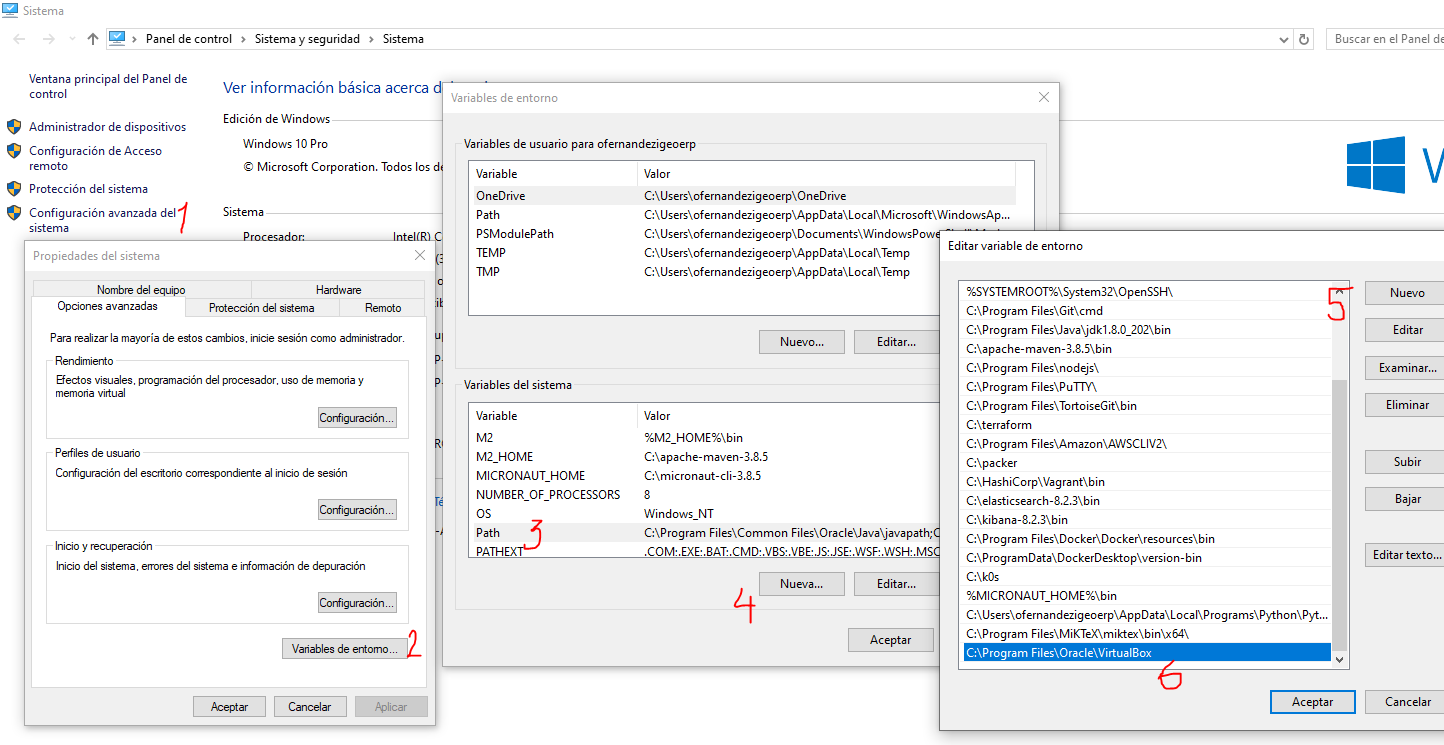Click Cancelar in Propiedades del sistema
The width and height of the screenshot is (1444, 745).
point(310,707)
